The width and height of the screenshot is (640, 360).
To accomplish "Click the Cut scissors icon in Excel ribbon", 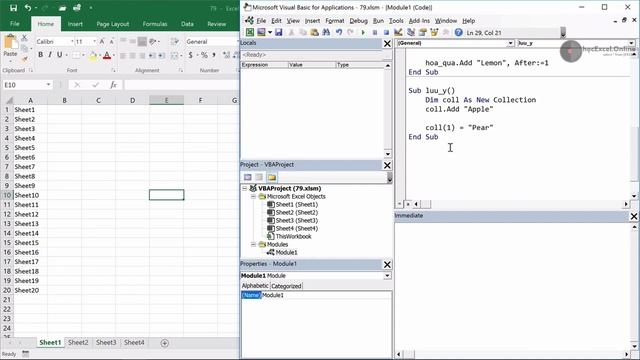I will tap(24, 38).
